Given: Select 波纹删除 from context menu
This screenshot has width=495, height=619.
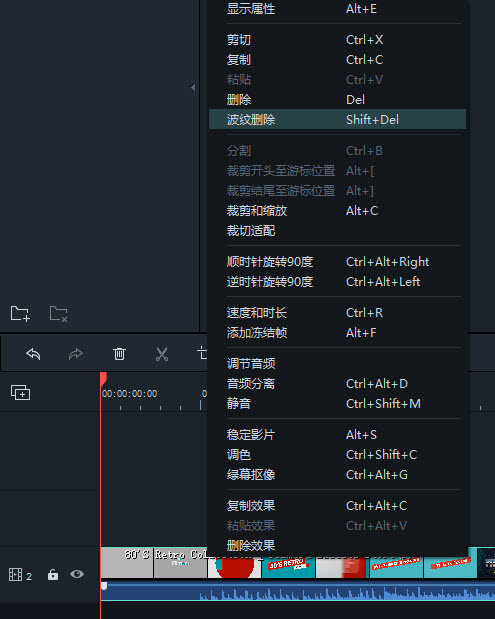Looking at the screenshot, I should click(x=337, y=119).
